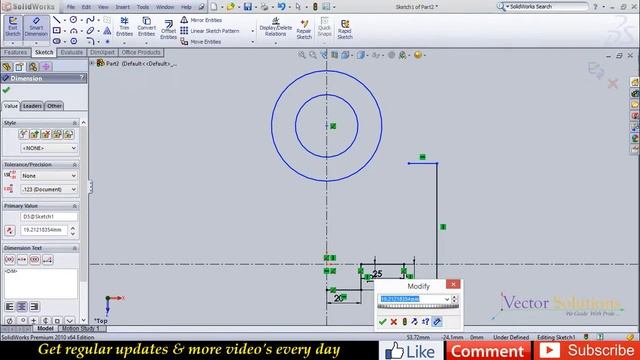The image size is (640, 360).
Task: Click the Rapid Sketch tool
Action: (345, 29)
